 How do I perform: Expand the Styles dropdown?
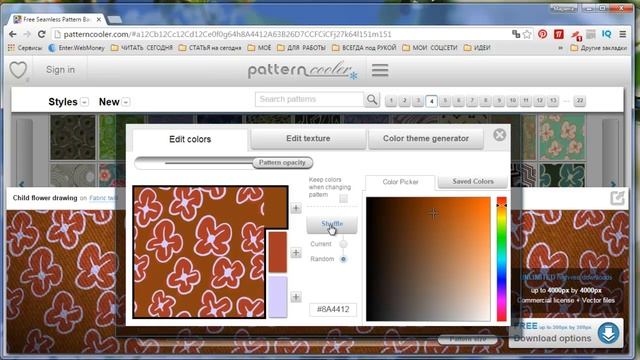tap(84, 102)
